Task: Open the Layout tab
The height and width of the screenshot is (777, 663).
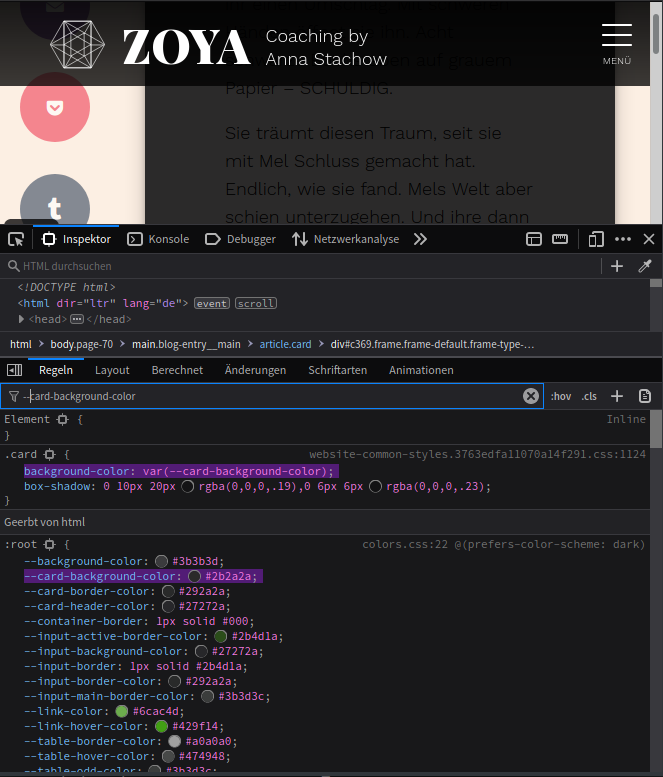Action: [112, 370]
